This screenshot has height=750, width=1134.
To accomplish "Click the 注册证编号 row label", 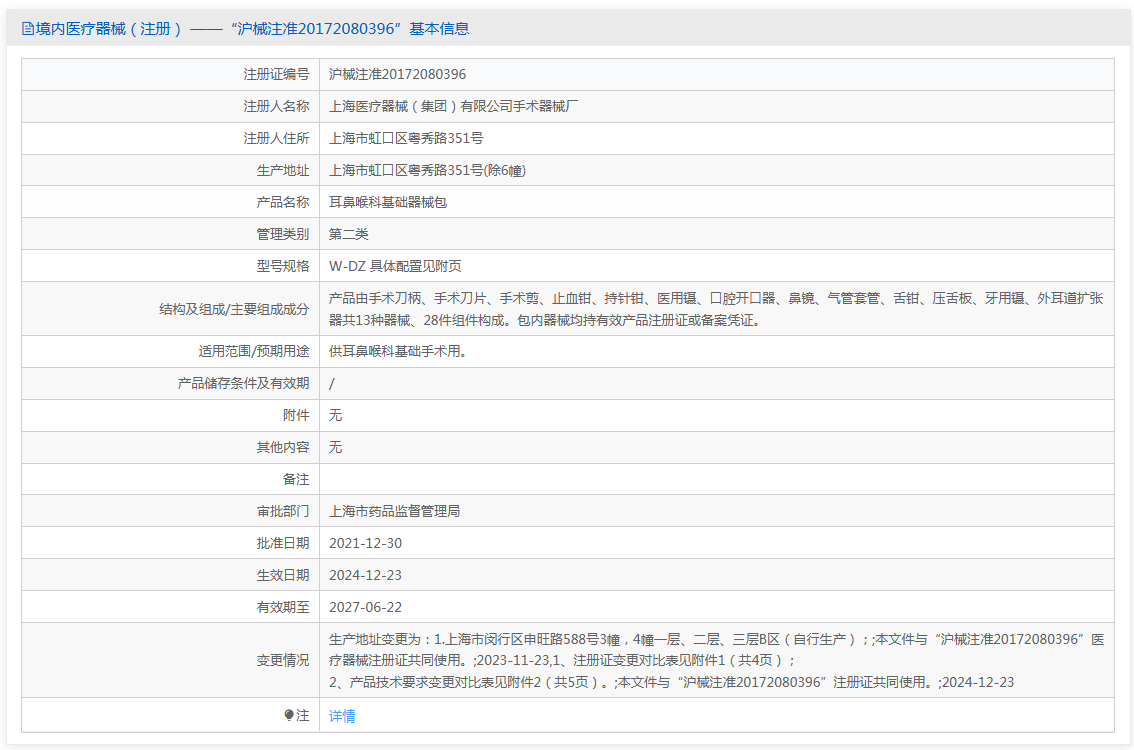I will tap(276, 74).
